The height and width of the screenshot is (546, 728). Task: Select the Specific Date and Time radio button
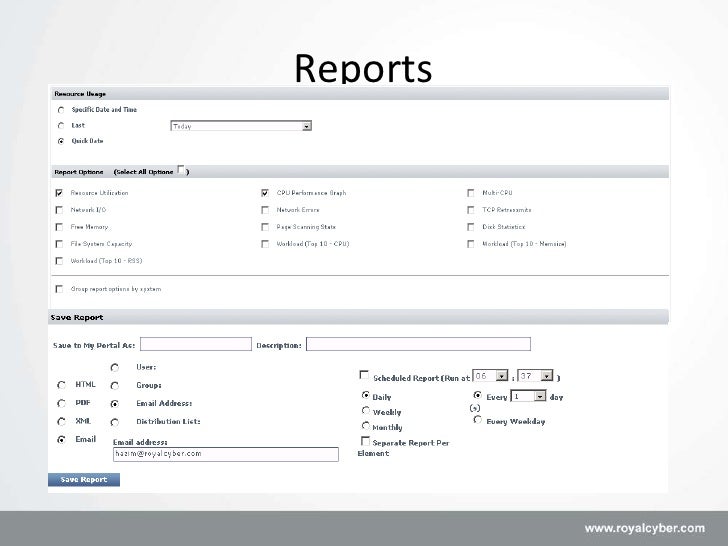pyautogui.click(x=61, y=110)
